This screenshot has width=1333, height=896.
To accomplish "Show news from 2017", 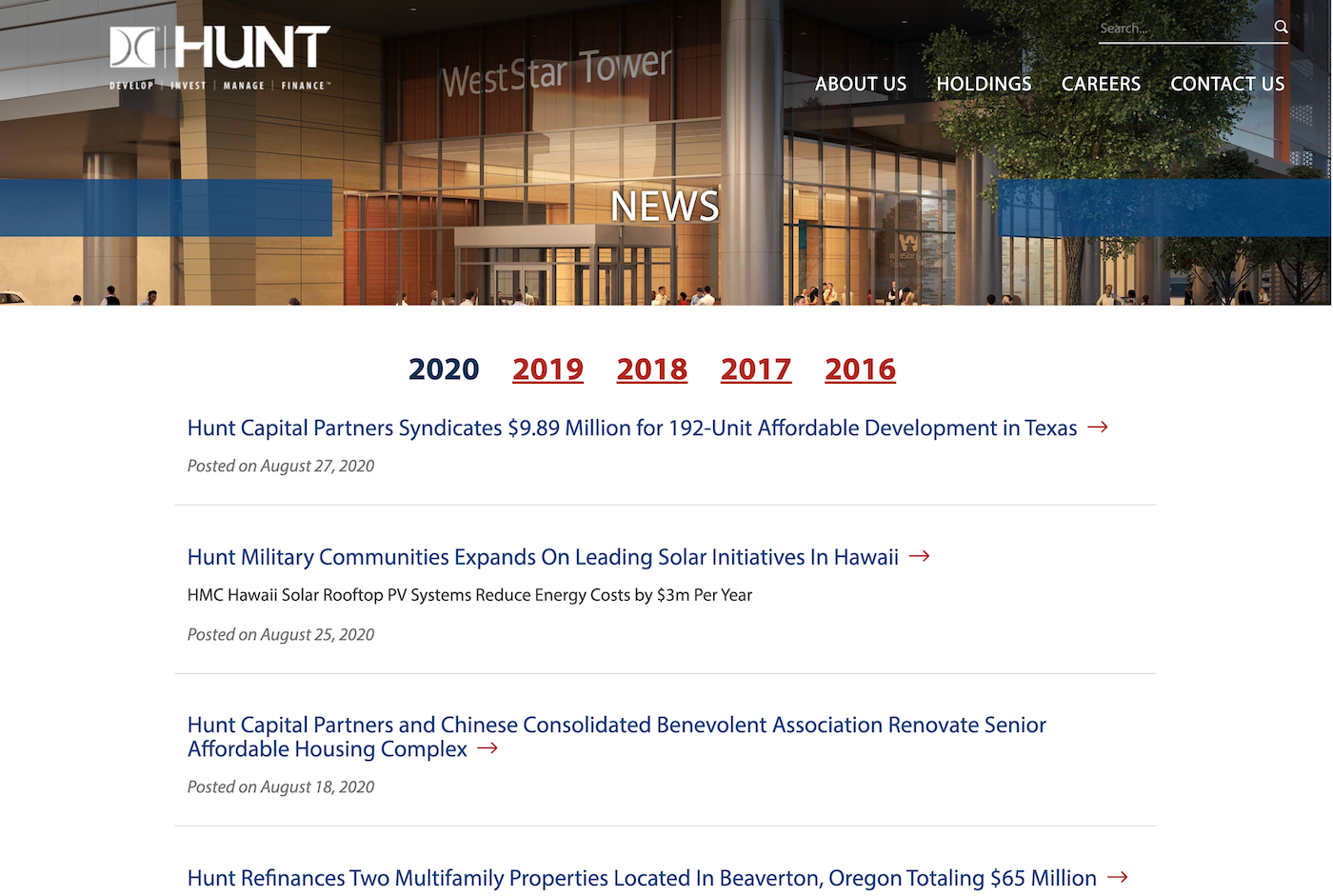I will [x=756, y=369].
